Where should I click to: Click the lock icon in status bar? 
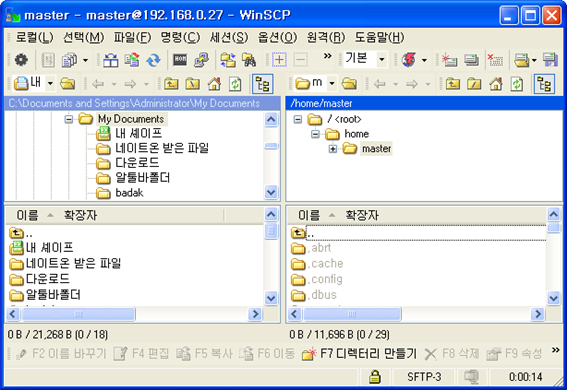[x=375, y=377]
